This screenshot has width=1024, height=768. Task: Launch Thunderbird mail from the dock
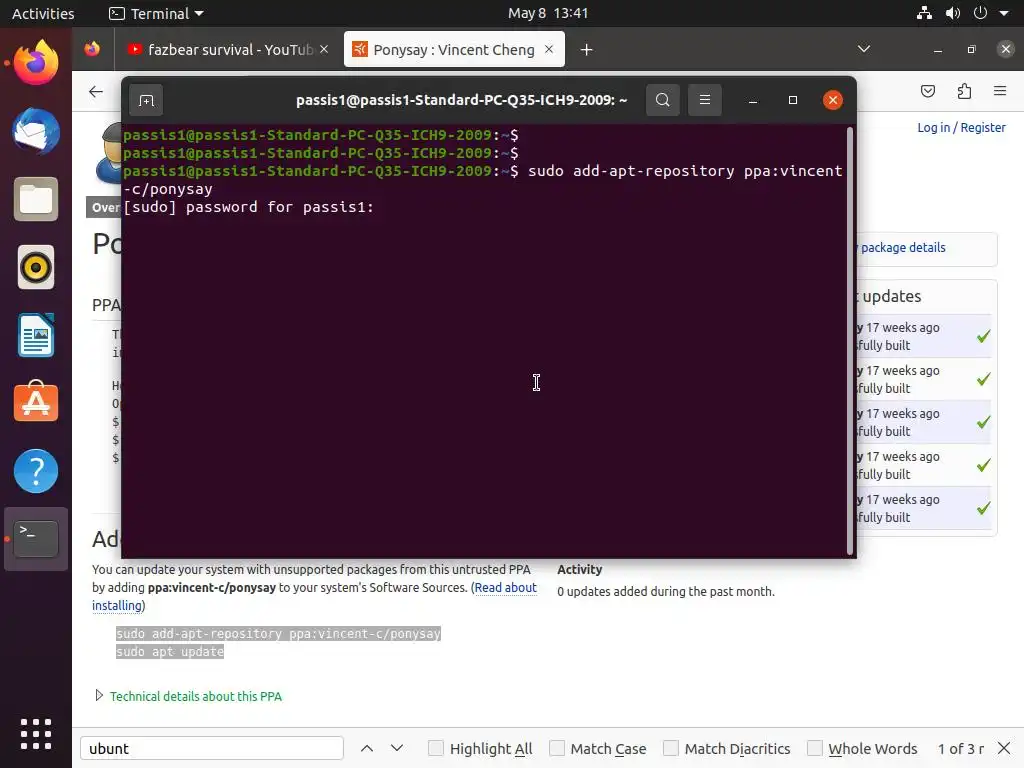tap(36, 131)
